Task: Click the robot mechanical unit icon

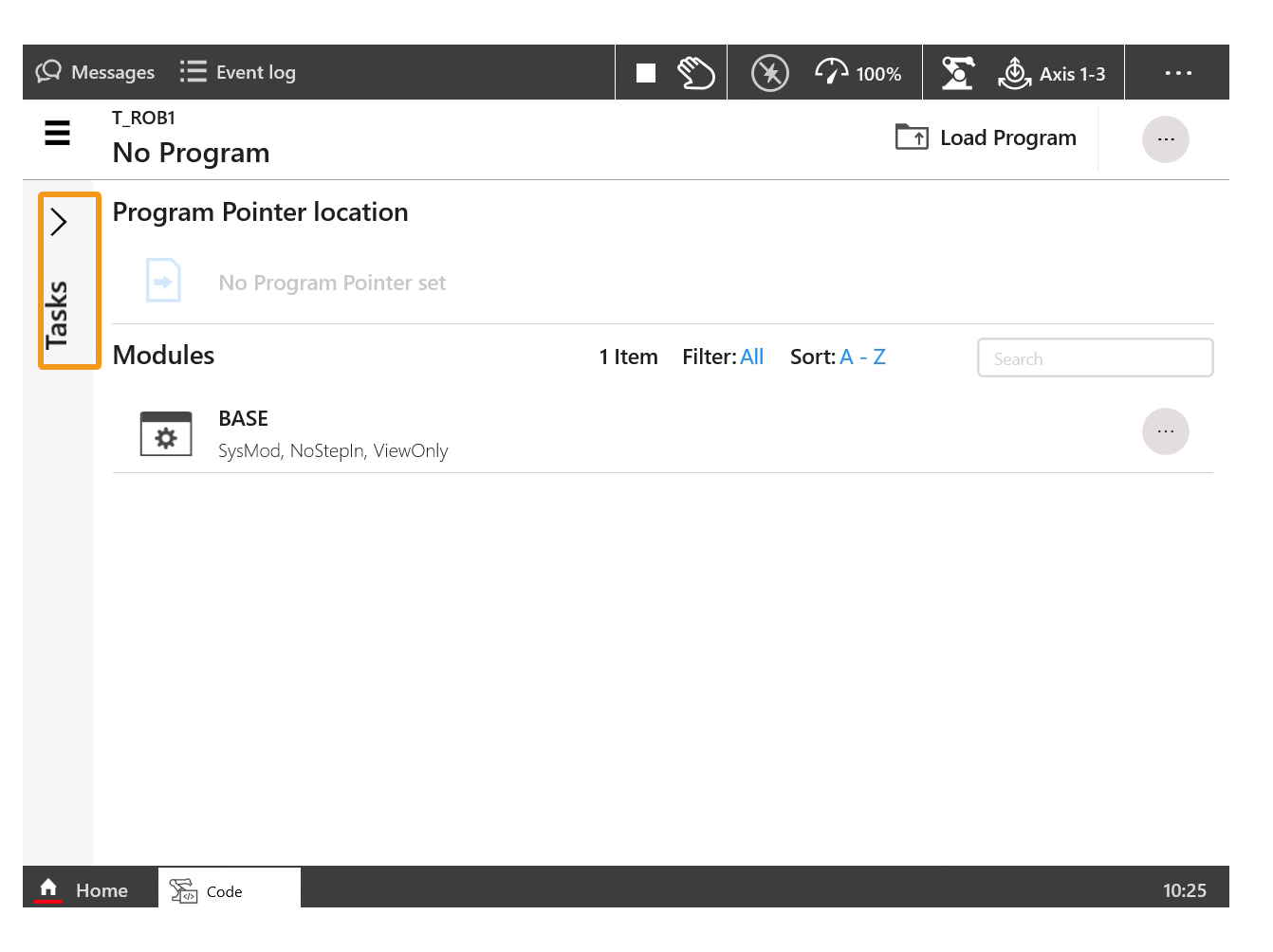Action: click(957, 73)
